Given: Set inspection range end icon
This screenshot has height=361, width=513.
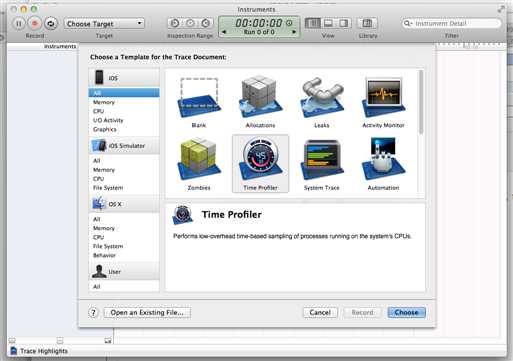Looking at the screenshot, I should point(206,23).
